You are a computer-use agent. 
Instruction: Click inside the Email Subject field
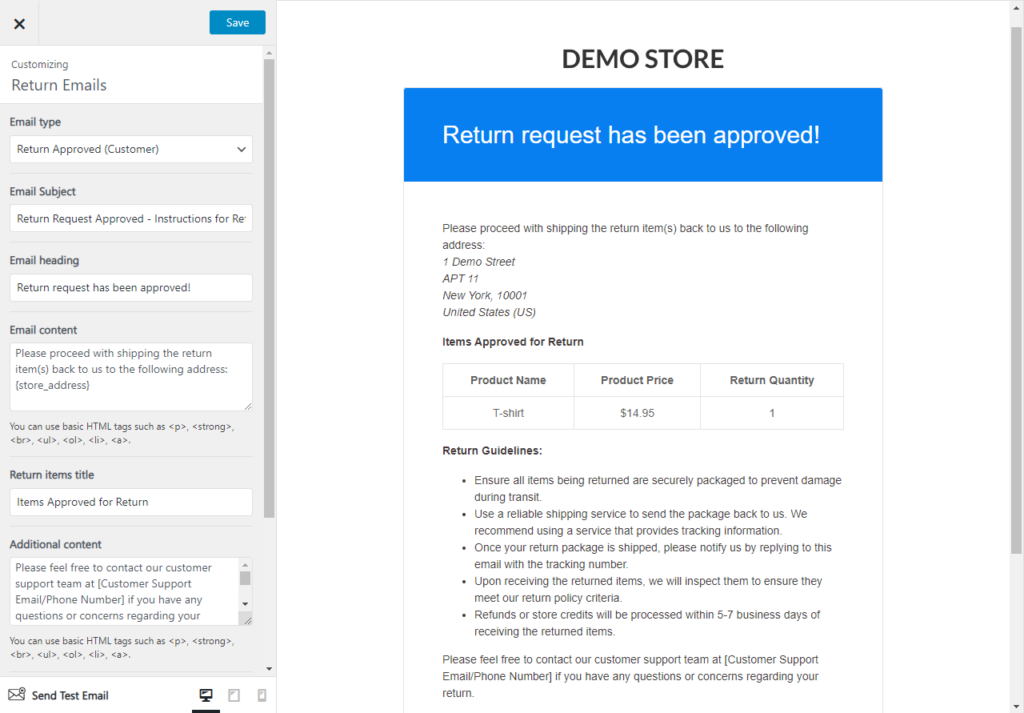[130, 218]
